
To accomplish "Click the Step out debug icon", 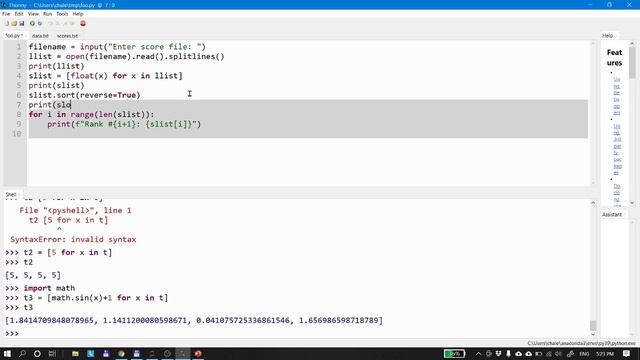I will pyautogui.click(x=65, y=24).
